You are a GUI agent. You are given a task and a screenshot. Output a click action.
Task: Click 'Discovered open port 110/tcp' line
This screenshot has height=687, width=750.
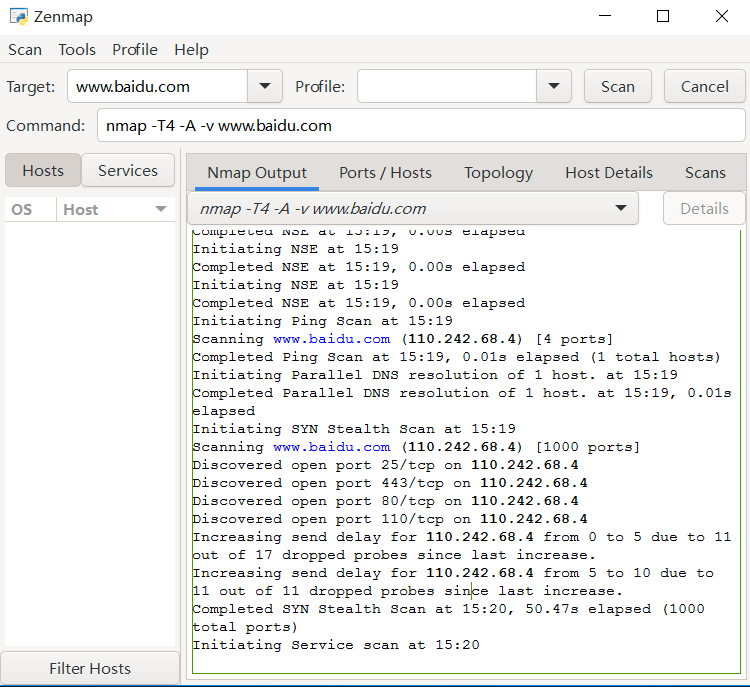pyautogui.click(x=390, y=519)
